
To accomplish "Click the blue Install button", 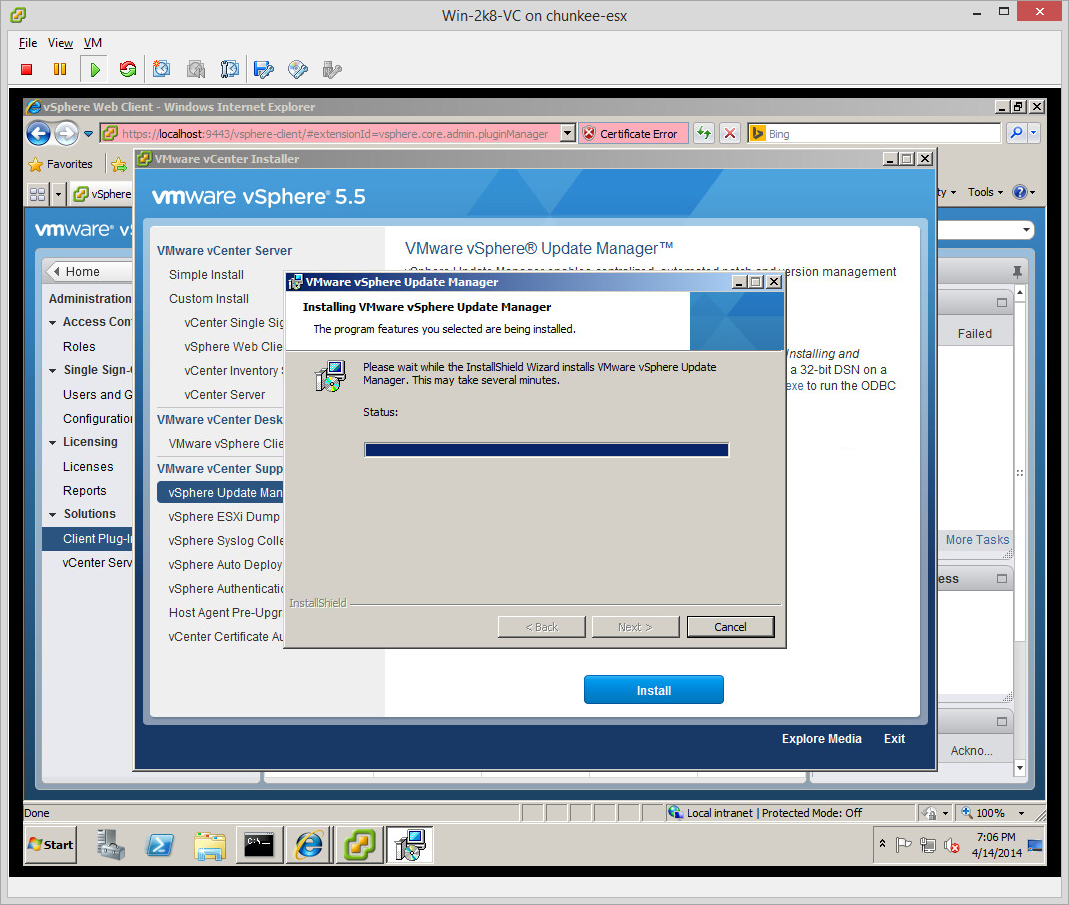I will click(653, 690).
